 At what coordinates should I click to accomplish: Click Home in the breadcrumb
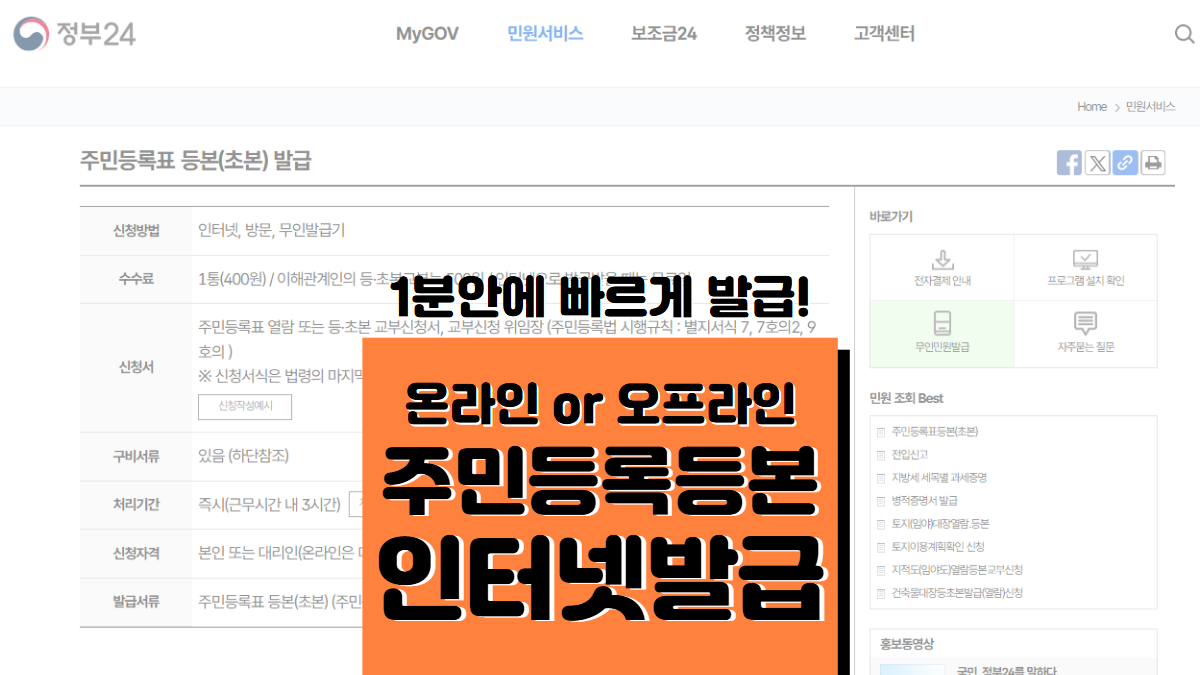point(1091,107)
